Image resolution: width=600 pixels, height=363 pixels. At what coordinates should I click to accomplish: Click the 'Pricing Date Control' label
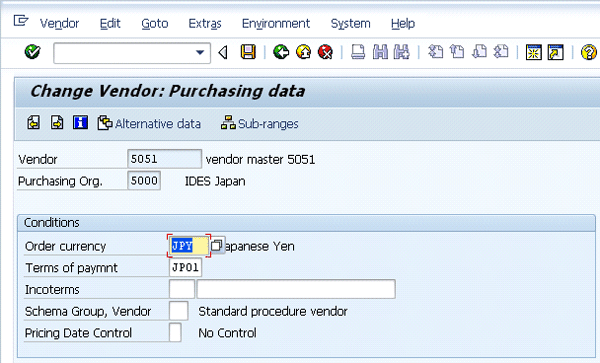(x=78, y=333)
